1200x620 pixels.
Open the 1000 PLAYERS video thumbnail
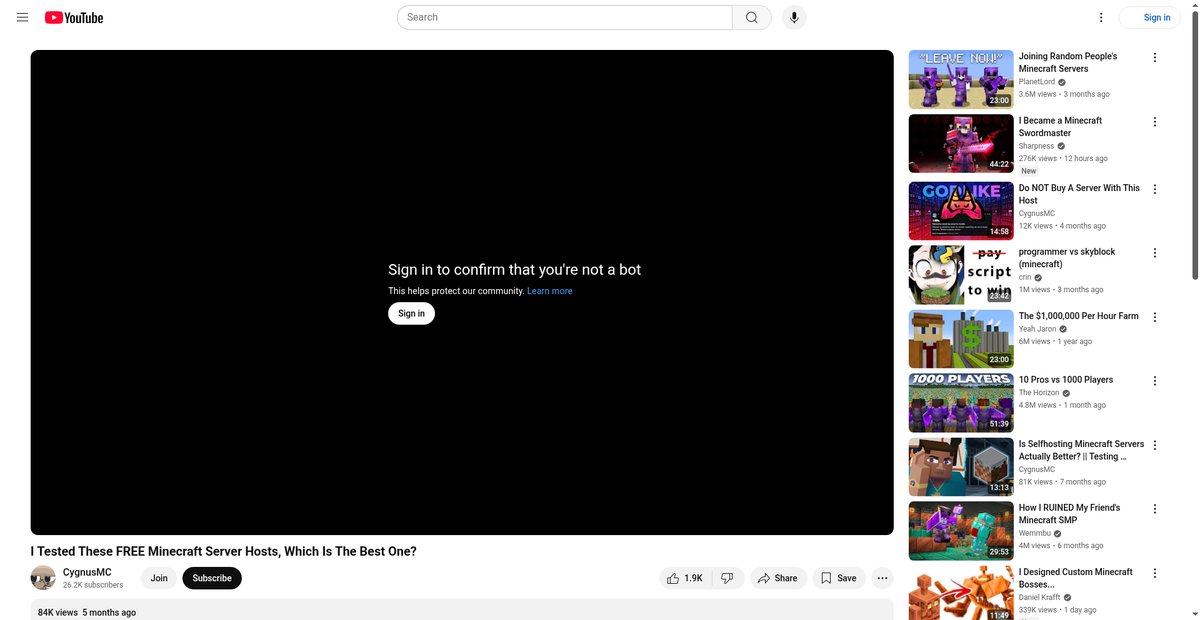click(x=961, y=402)
